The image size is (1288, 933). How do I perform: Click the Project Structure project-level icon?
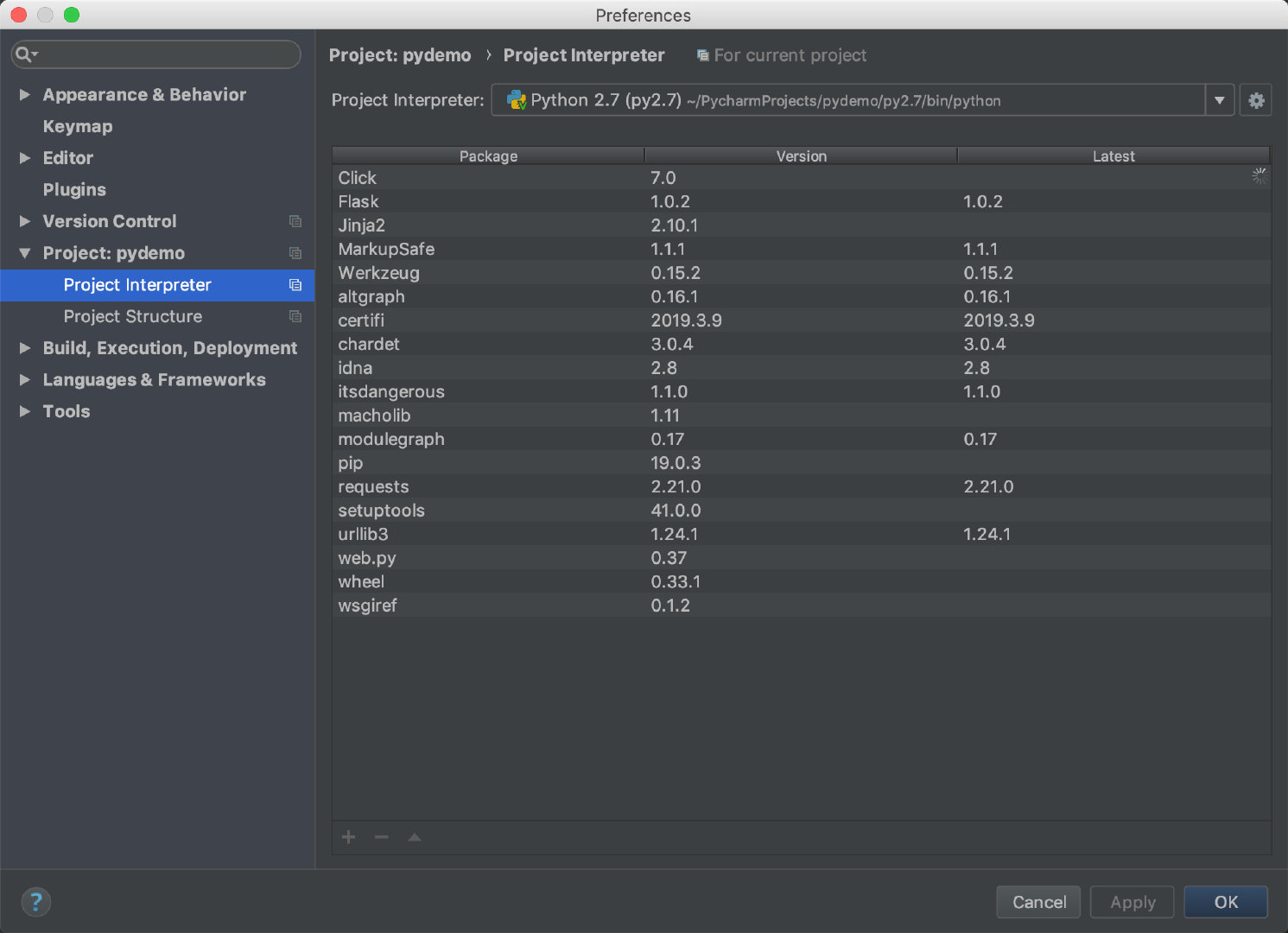coord(295,316)
